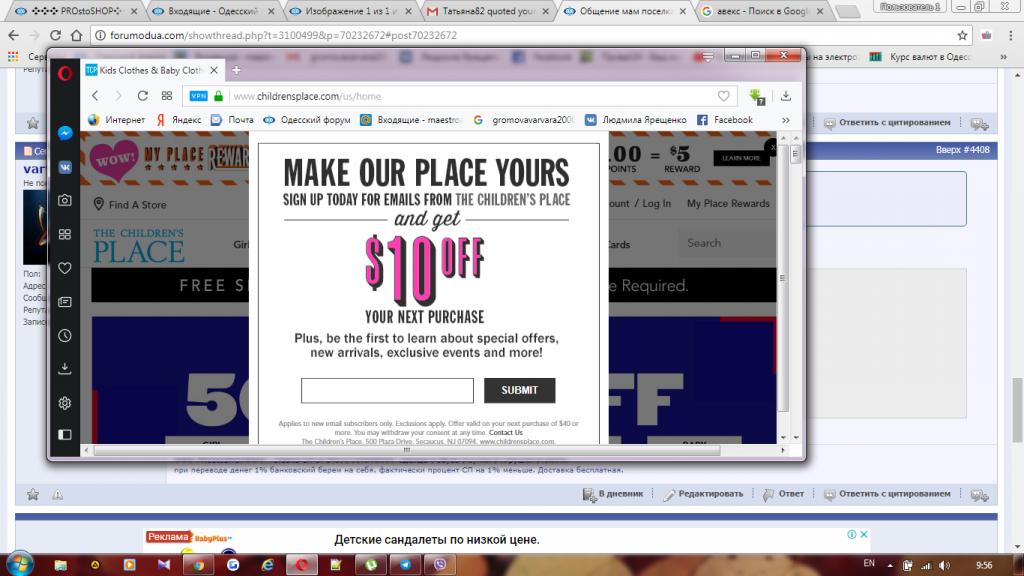Open Facebook Messenger in Opera sidebar
This screenshot has height=576, width=1024.
64,133
